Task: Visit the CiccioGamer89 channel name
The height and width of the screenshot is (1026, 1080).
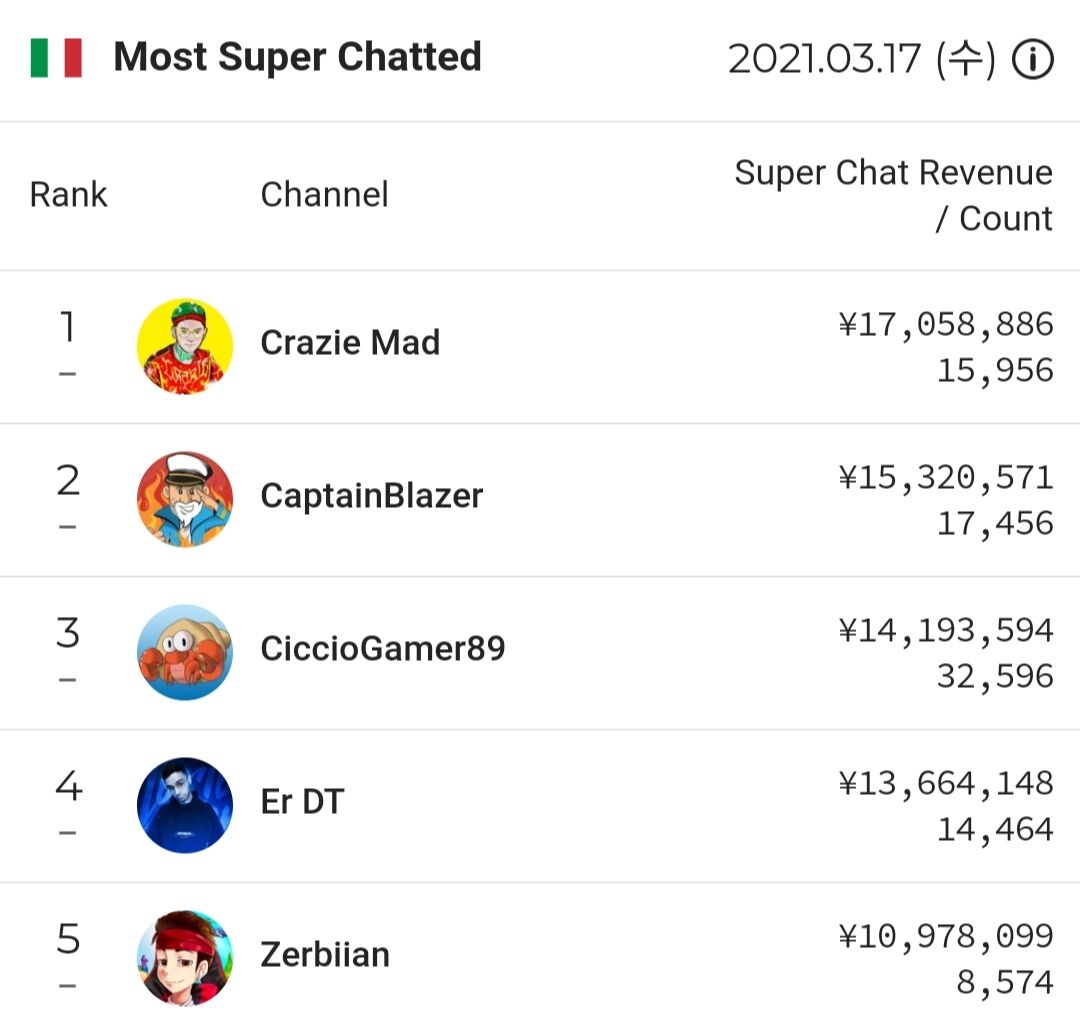Action: (x=383, y=649)
